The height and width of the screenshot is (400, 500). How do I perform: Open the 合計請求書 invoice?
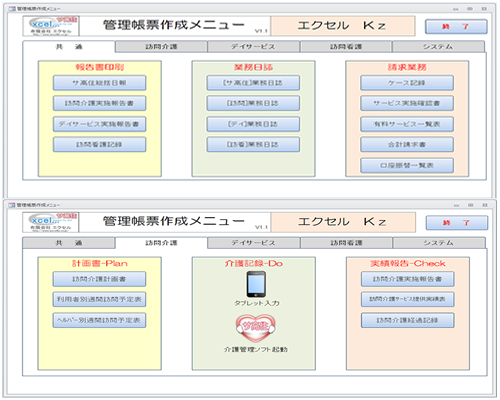click(407, 144)
